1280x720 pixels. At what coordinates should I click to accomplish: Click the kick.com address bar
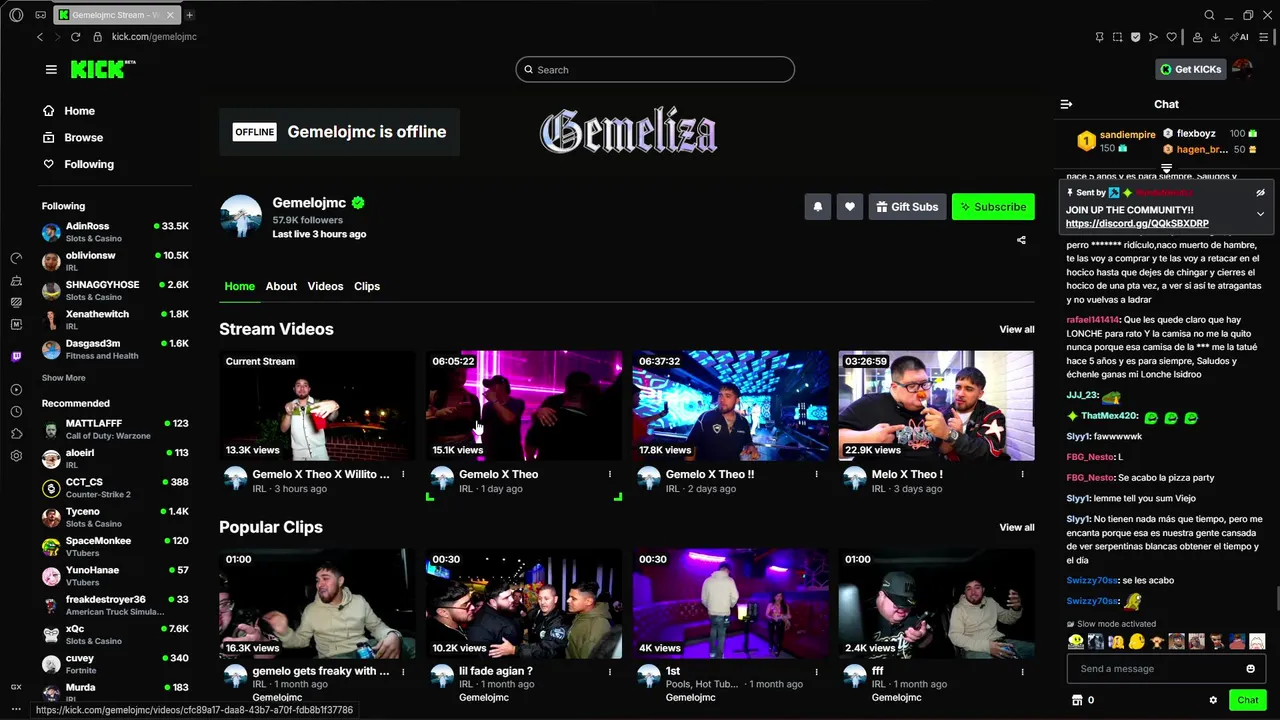(154, 37)
